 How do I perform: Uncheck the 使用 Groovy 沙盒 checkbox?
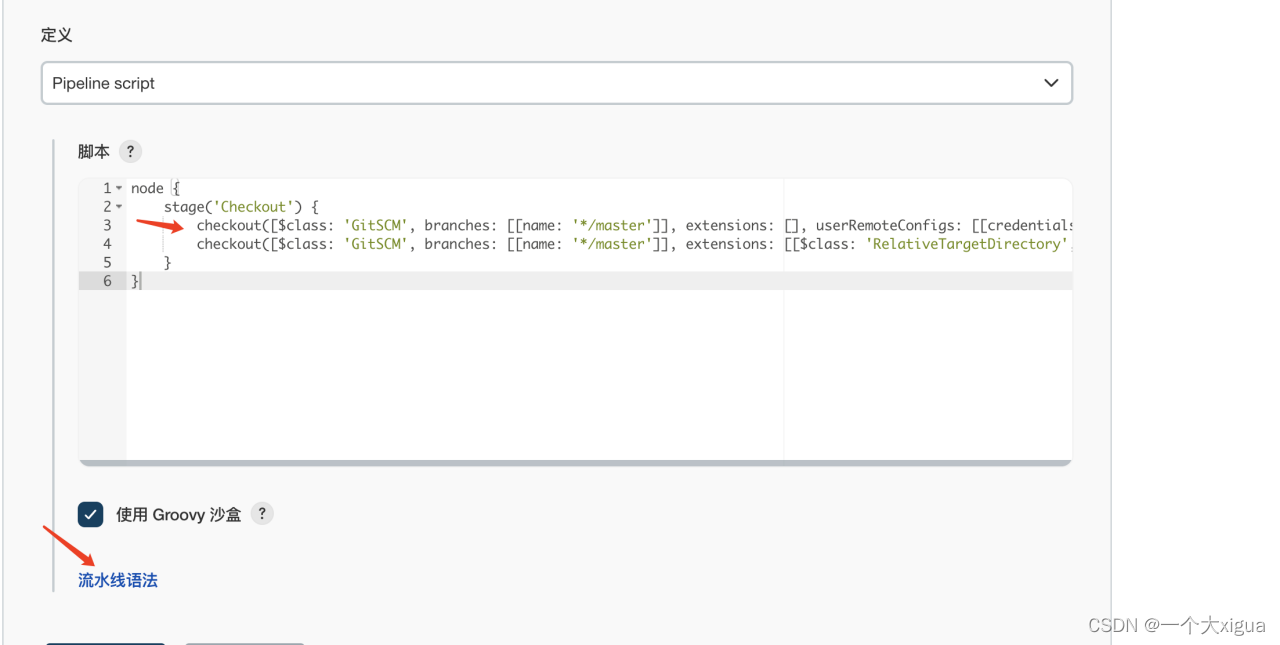click(90, 513)
